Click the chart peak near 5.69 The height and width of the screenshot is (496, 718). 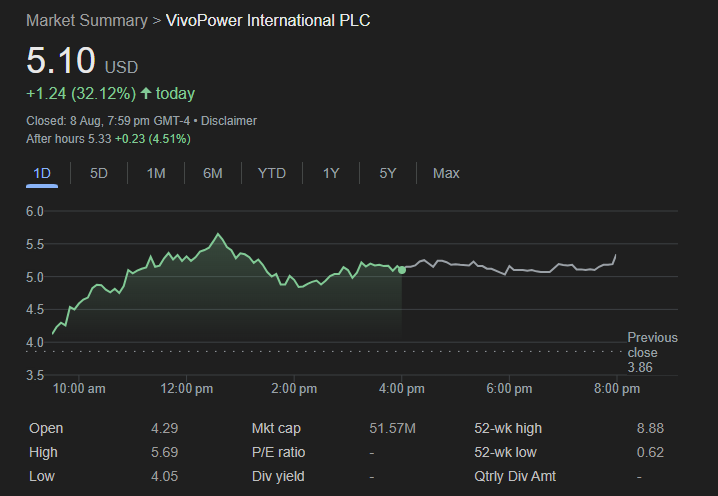(x=218, y=234)
